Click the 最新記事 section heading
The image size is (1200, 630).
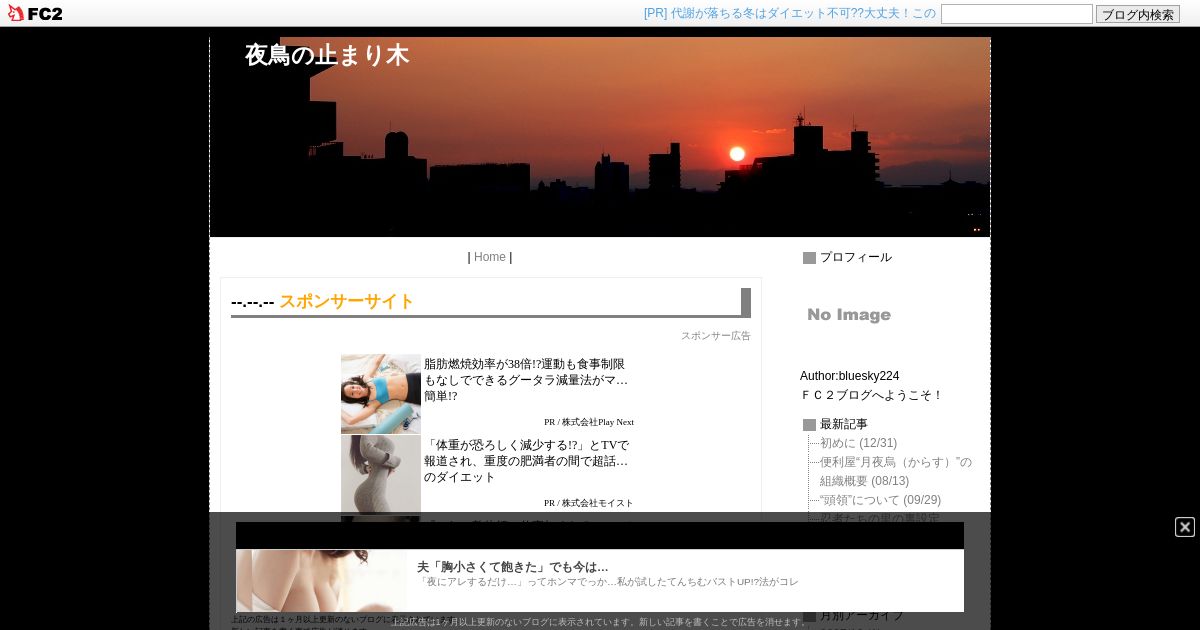coord(844,424)
